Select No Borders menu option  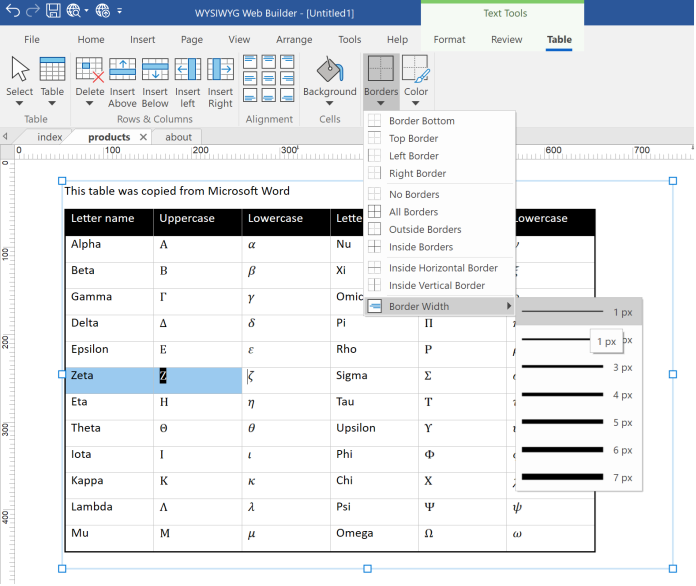point(413,194)
